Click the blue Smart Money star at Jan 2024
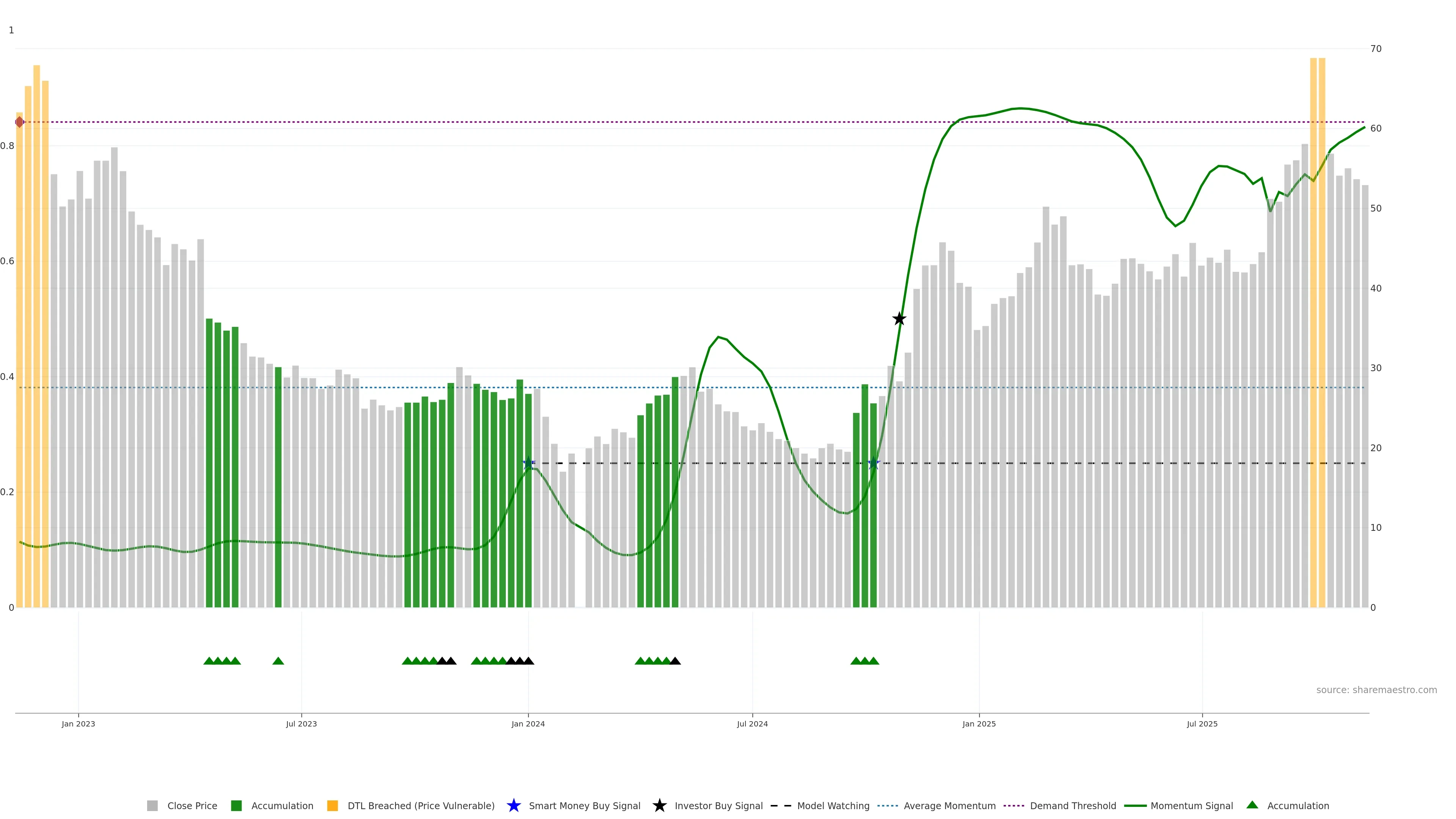1456x819 pixels. point(528,463)
